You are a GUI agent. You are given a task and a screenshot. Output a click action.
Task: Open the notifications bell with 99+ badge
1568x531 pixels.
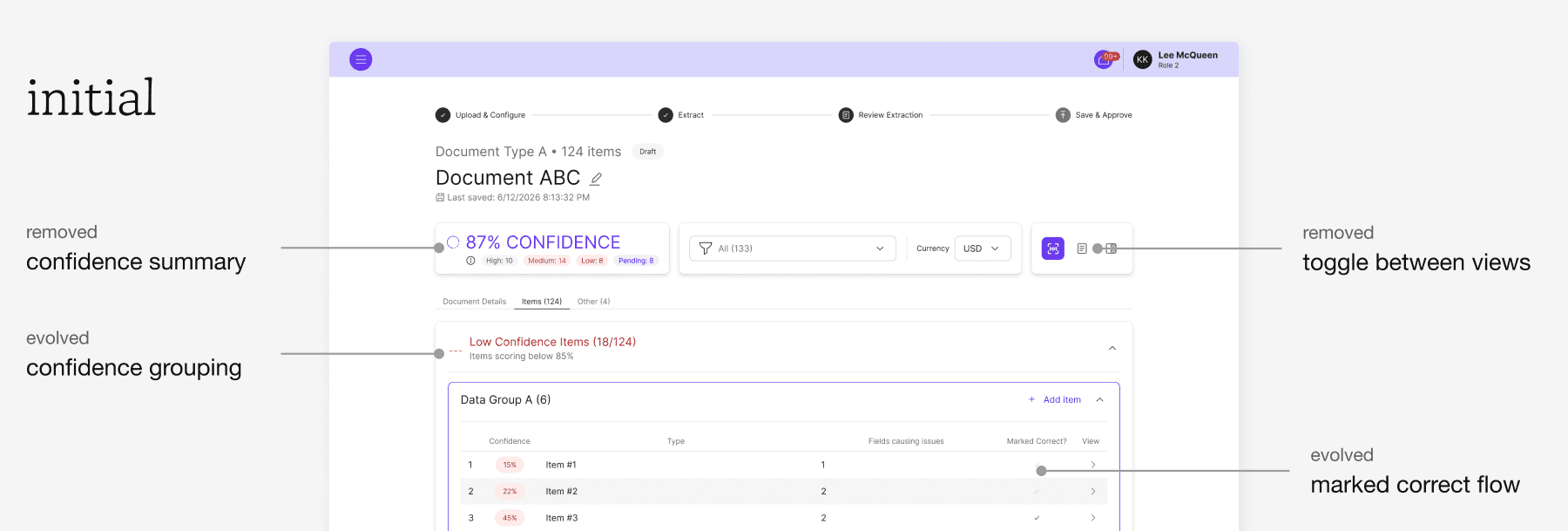point(1104,60)
